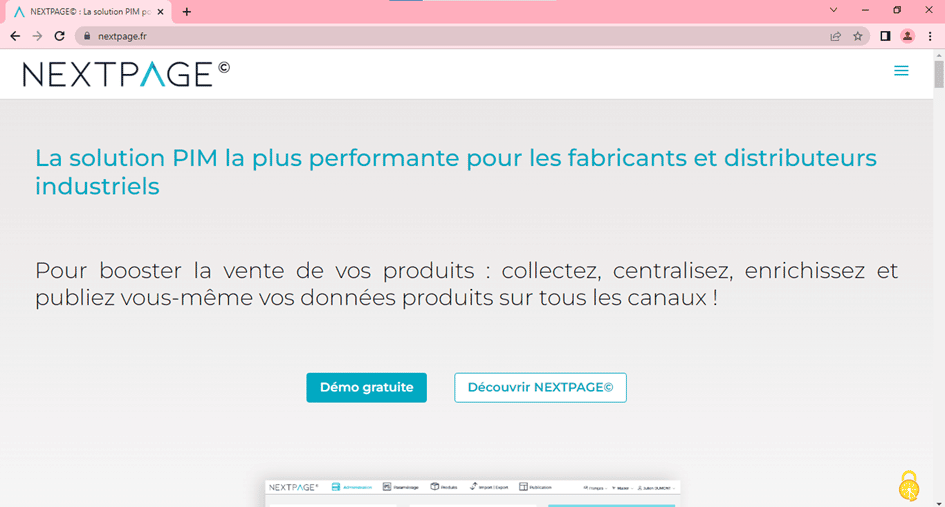Click the product interface screenshot preview
945x507 pixels.
472,492
